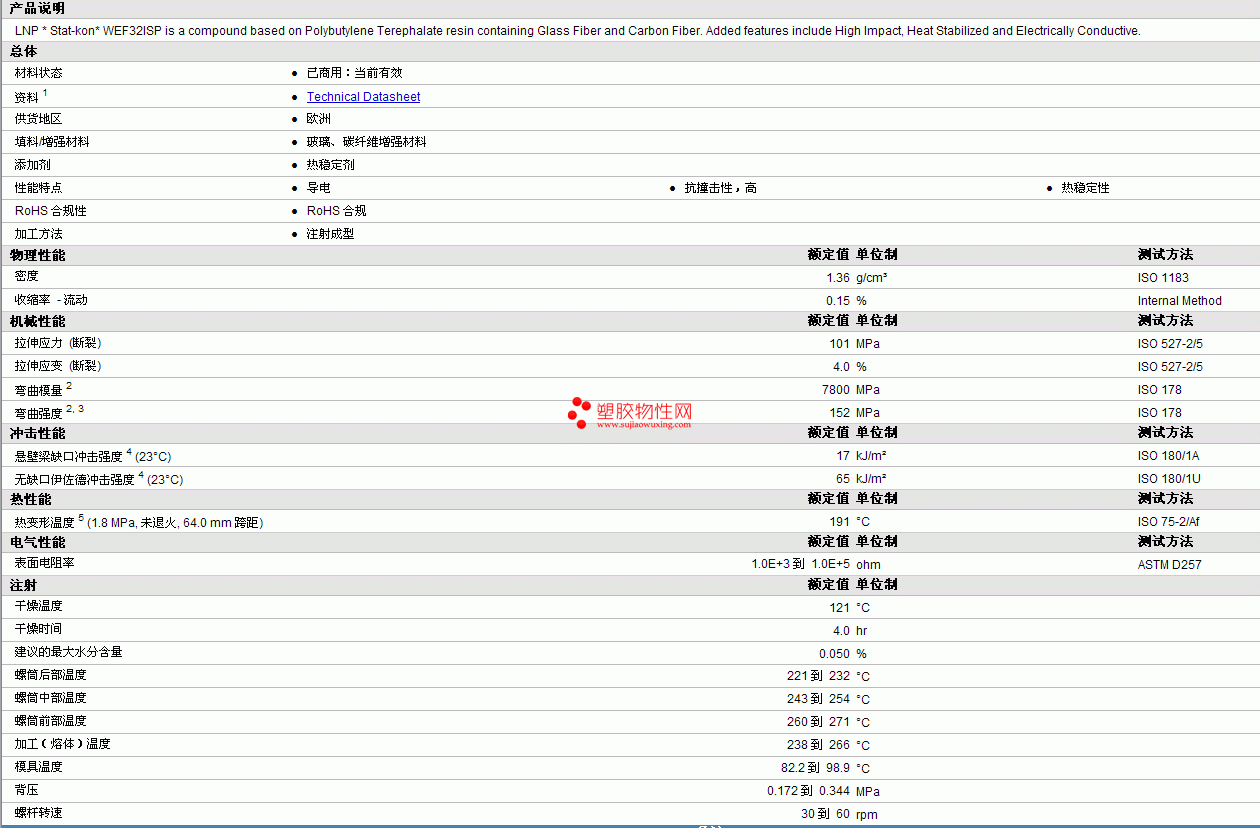
Task: Click the 热性能 section header
Action: pos(30,499)
